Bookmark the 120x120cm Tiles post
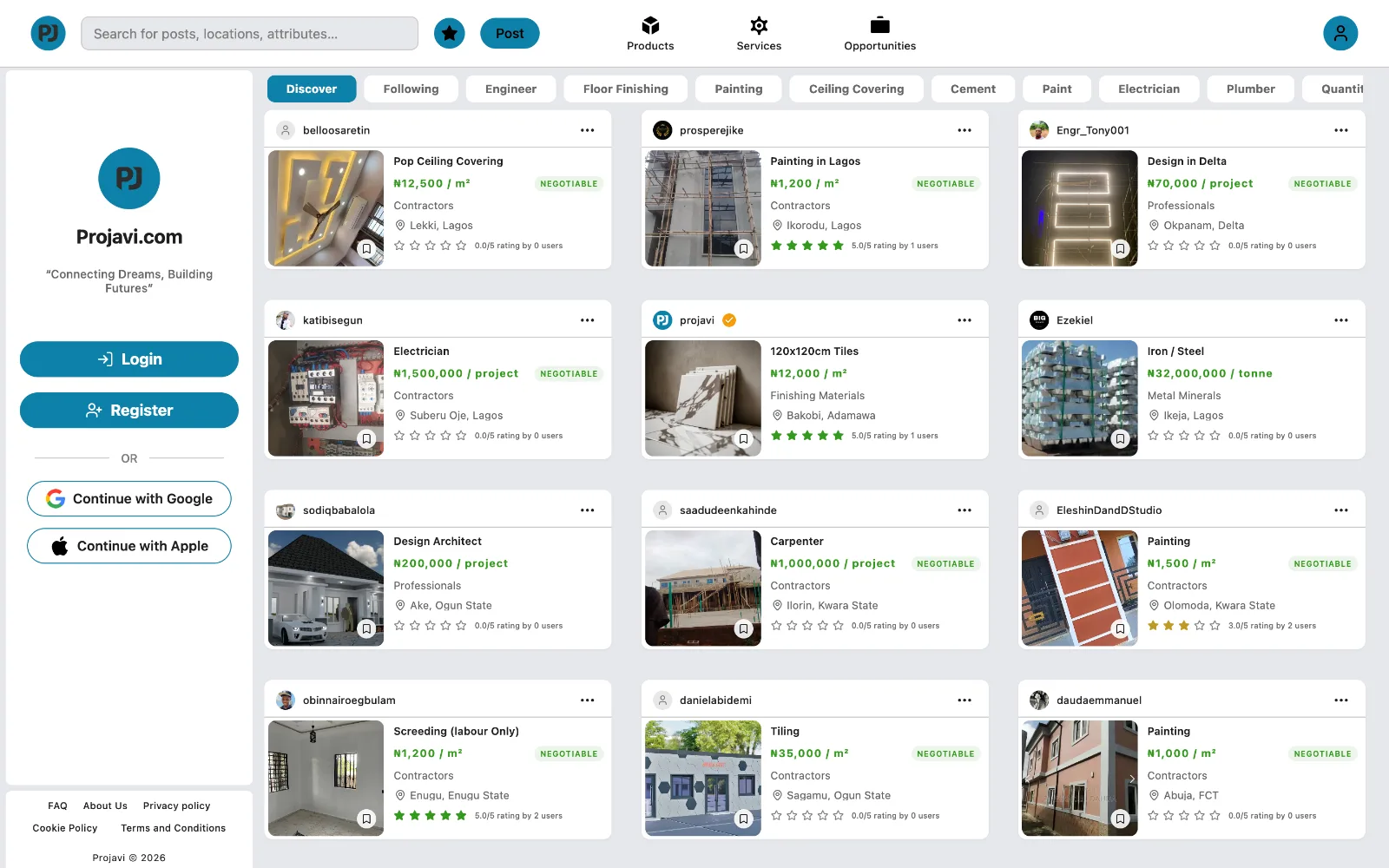This screenshot has width=1389, height=868. pos(743,439)
